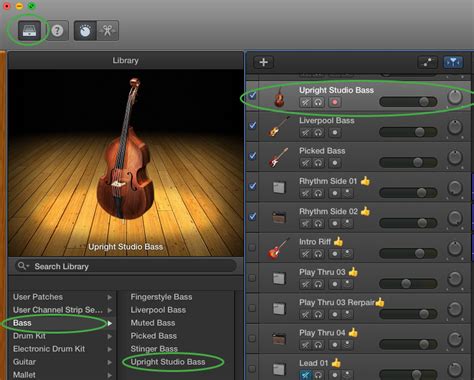
Task: Click the Rhythm Side 02 amp icon
Action: pyautogui.click(x=279, y=217)
